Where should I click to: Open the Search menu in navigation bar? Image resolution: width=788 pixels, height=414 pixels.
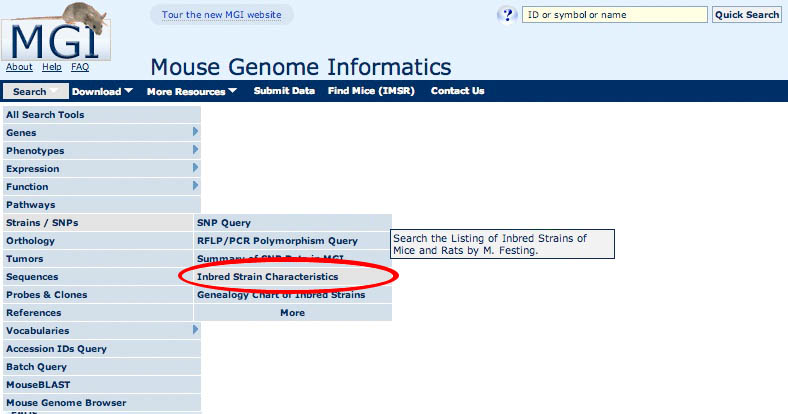click(36, 91)
